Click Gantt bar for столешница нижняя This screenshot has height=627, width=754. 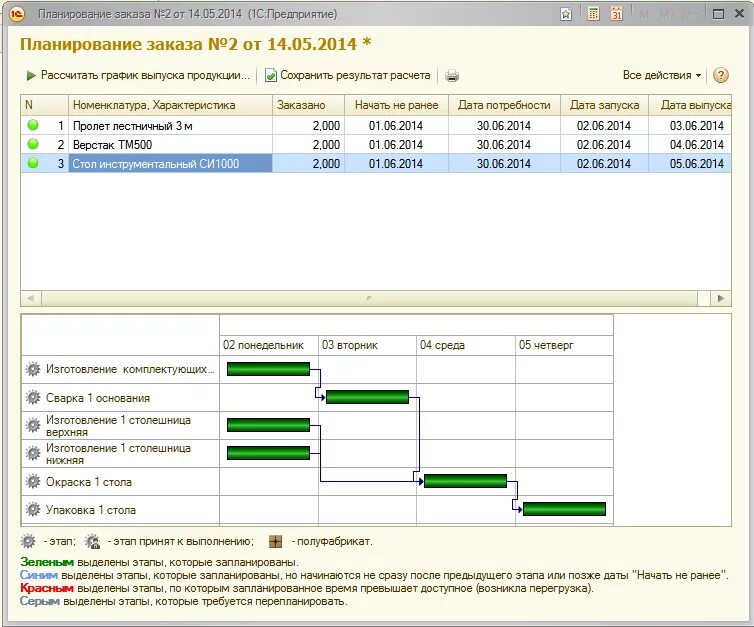(268, 453)
